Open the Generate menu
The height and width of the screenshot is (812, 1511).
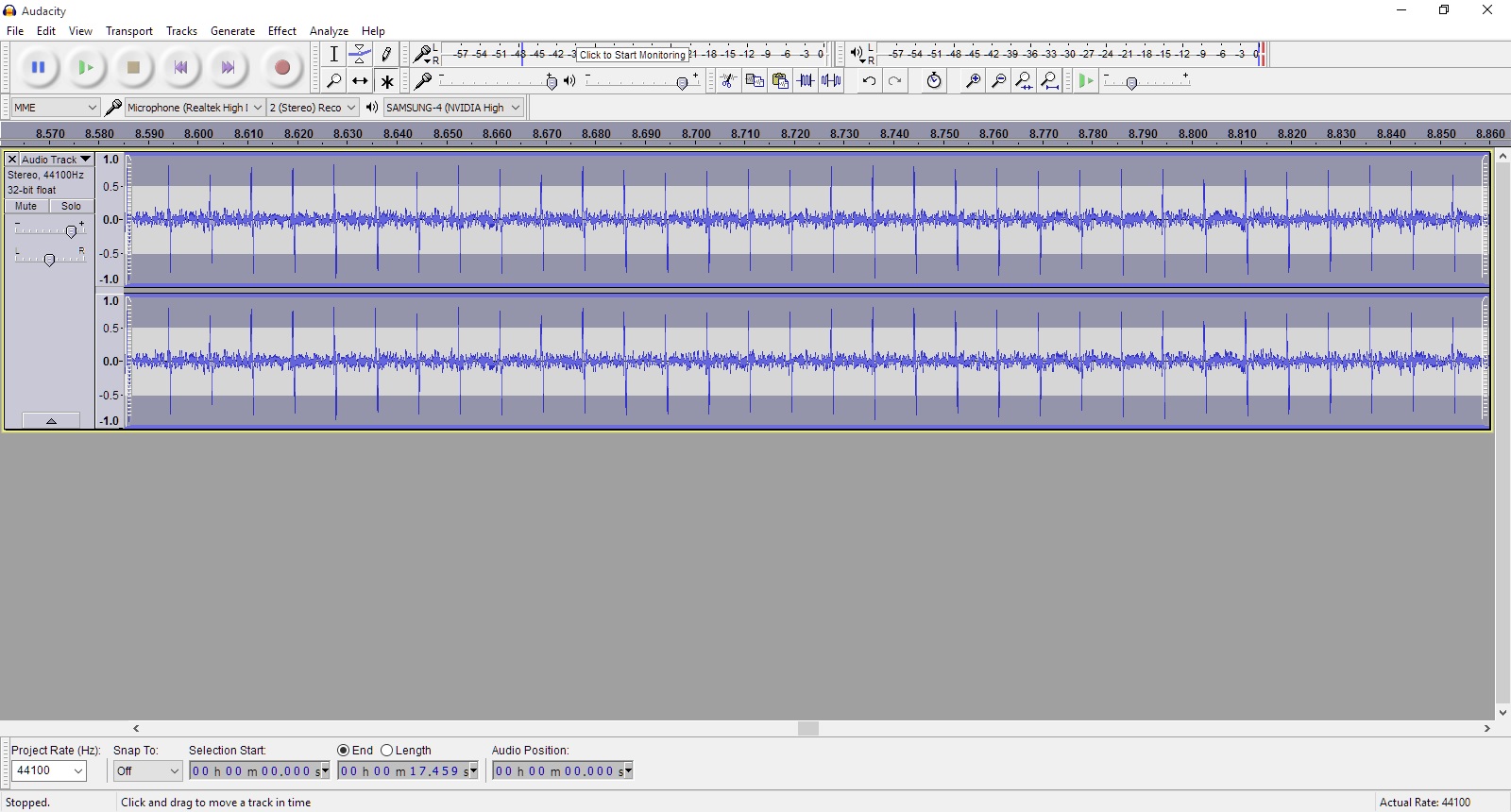[232, 31]
